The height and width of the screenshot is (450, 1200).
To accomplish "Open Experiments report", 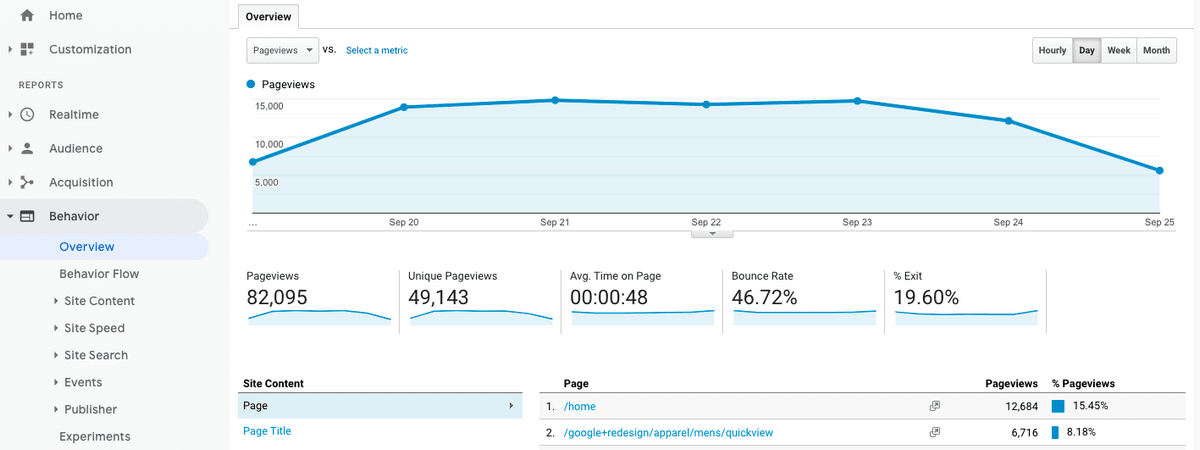I will [x=95, y=436].
